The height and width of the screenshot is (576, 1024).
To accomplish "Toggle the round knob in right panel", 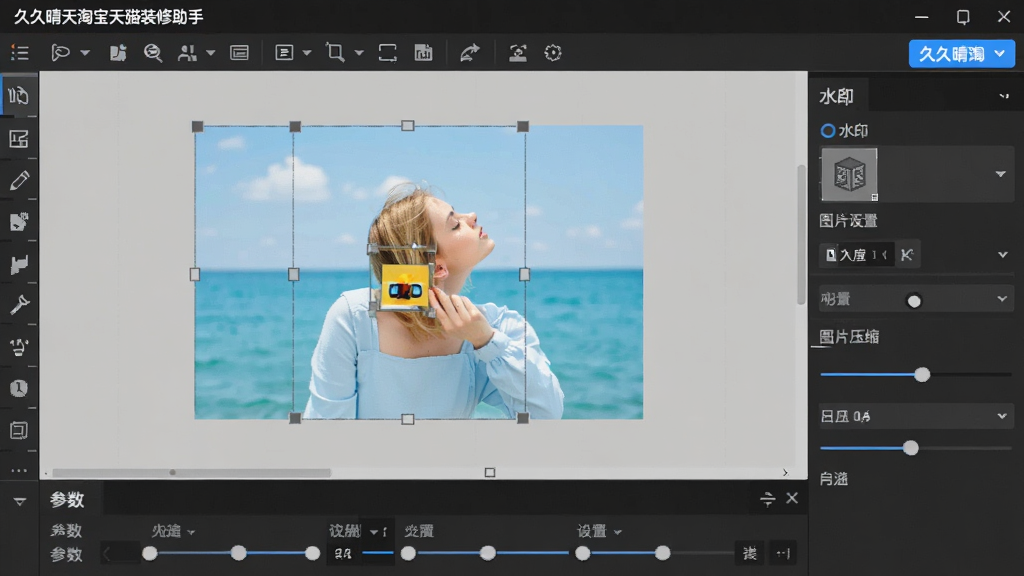I will [914, 301].
